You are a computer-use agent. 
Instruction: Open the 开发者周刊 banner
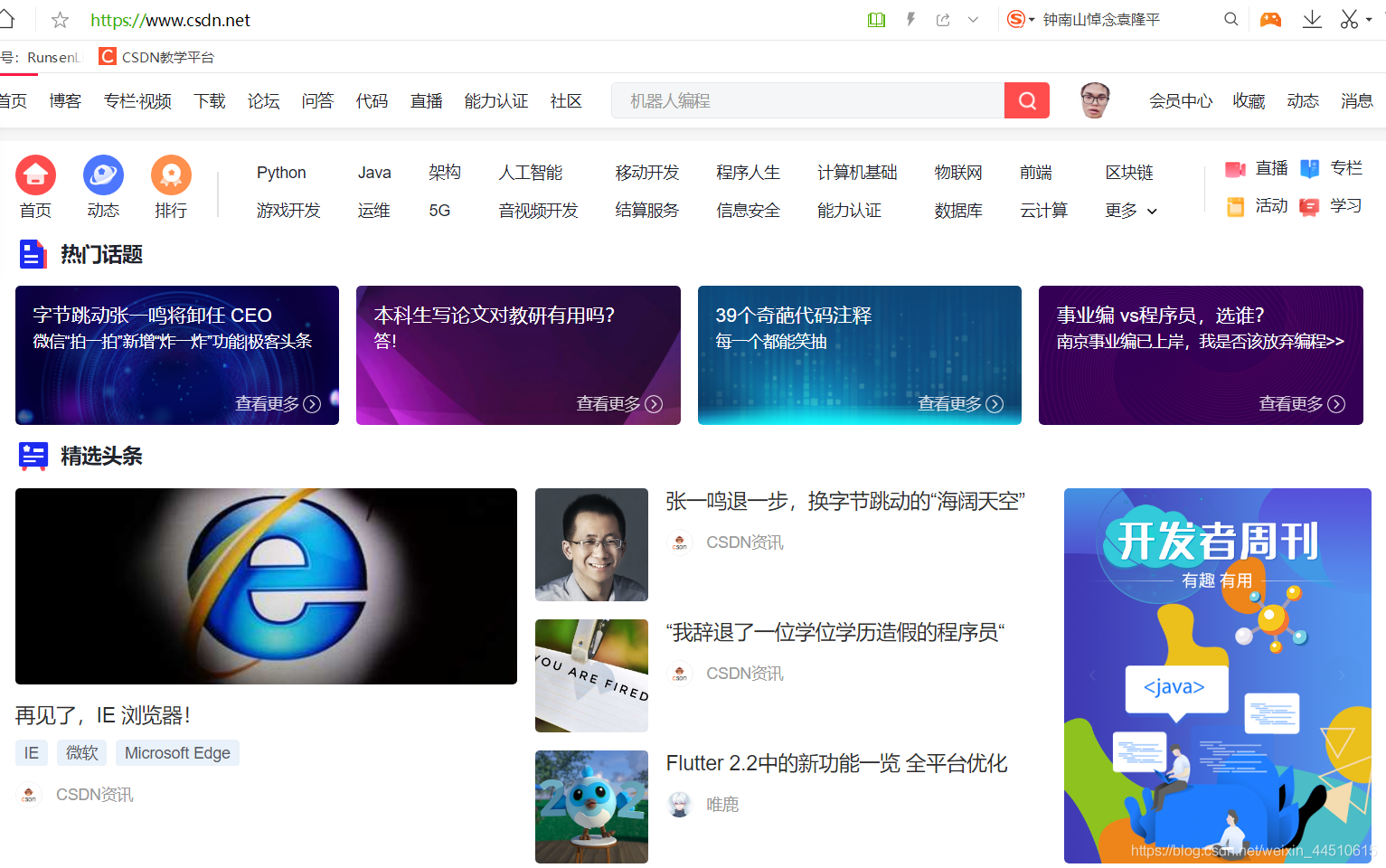[x=1217, y=675]
